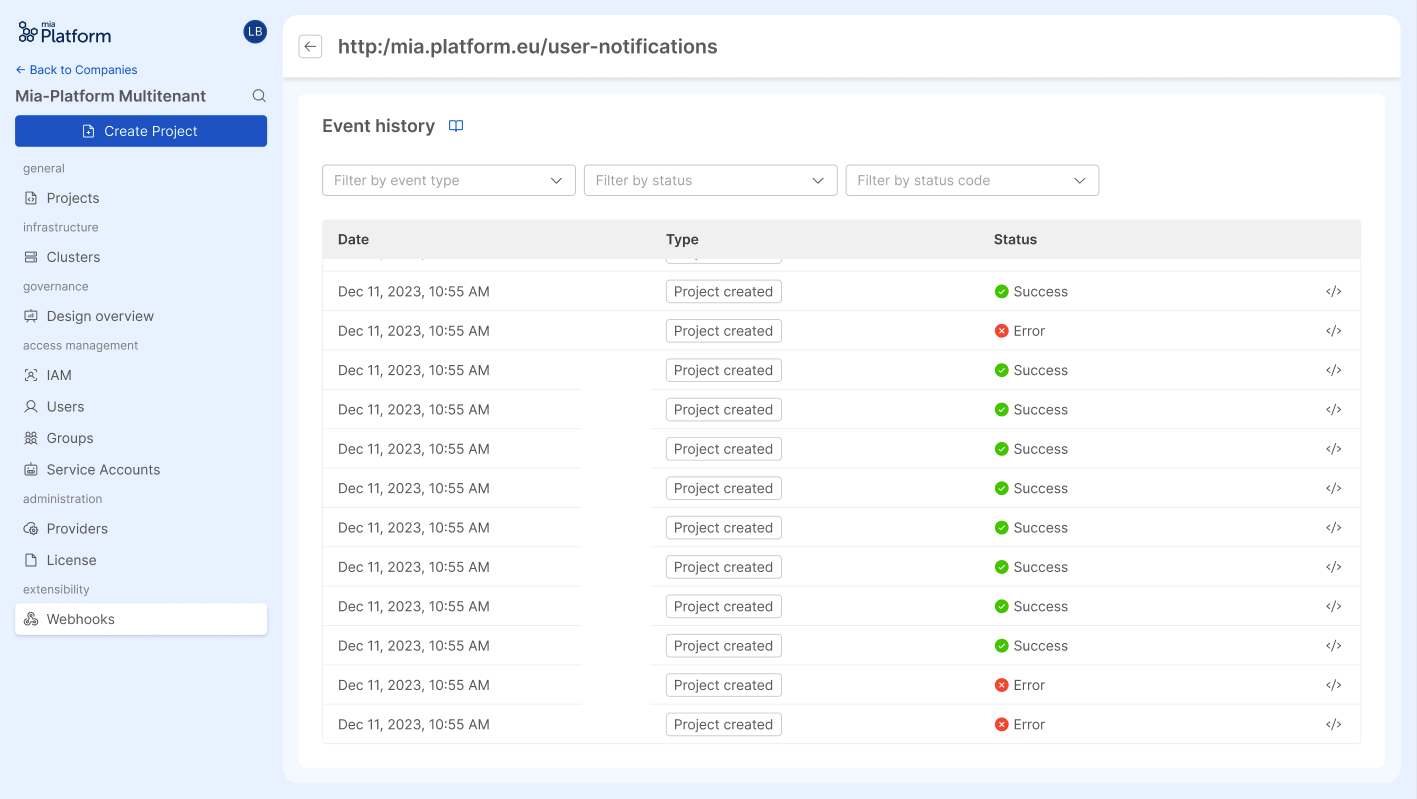1417x799 pixels.
Task: Click the LB avatar badge
Action: click(x=254, y=31)
